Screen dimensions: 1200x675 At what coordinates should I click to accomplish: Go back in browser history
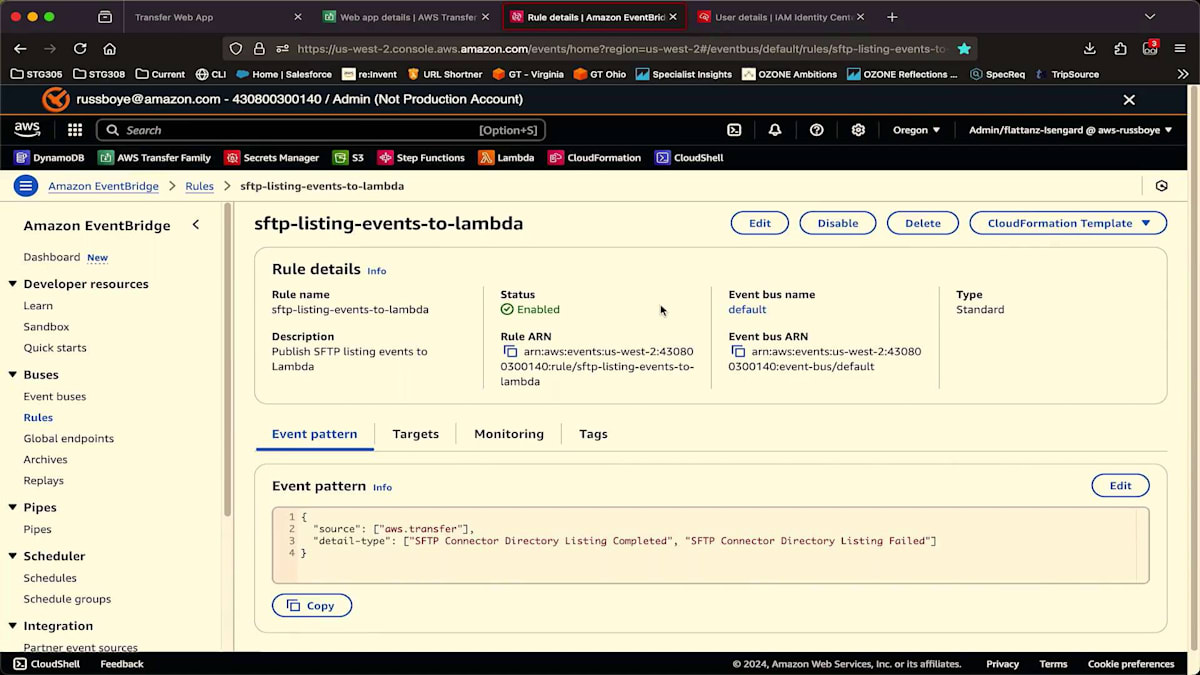coord(20,48)
